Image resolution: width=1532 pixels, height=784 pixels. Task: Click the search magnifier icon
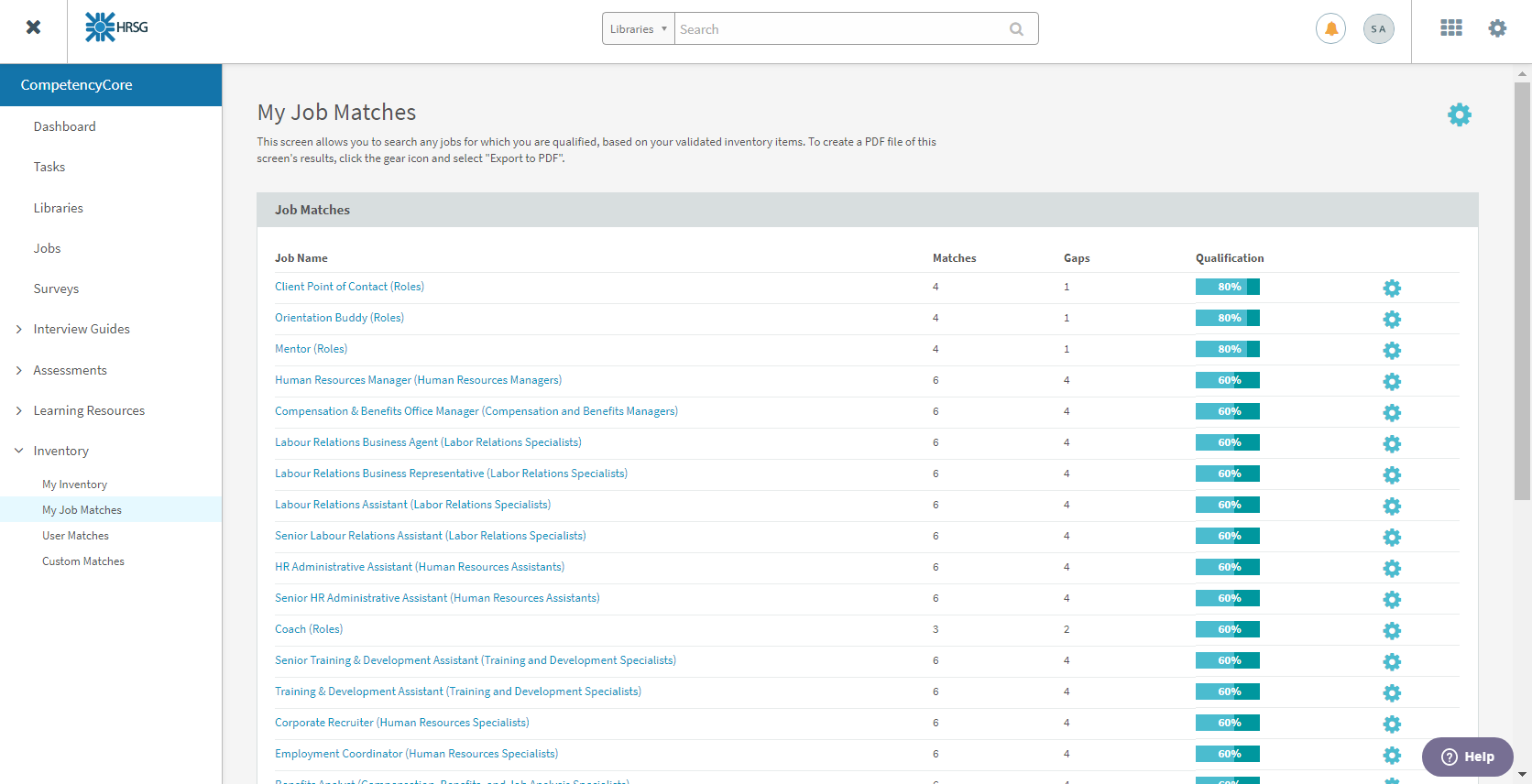[x=1016, y=29]
